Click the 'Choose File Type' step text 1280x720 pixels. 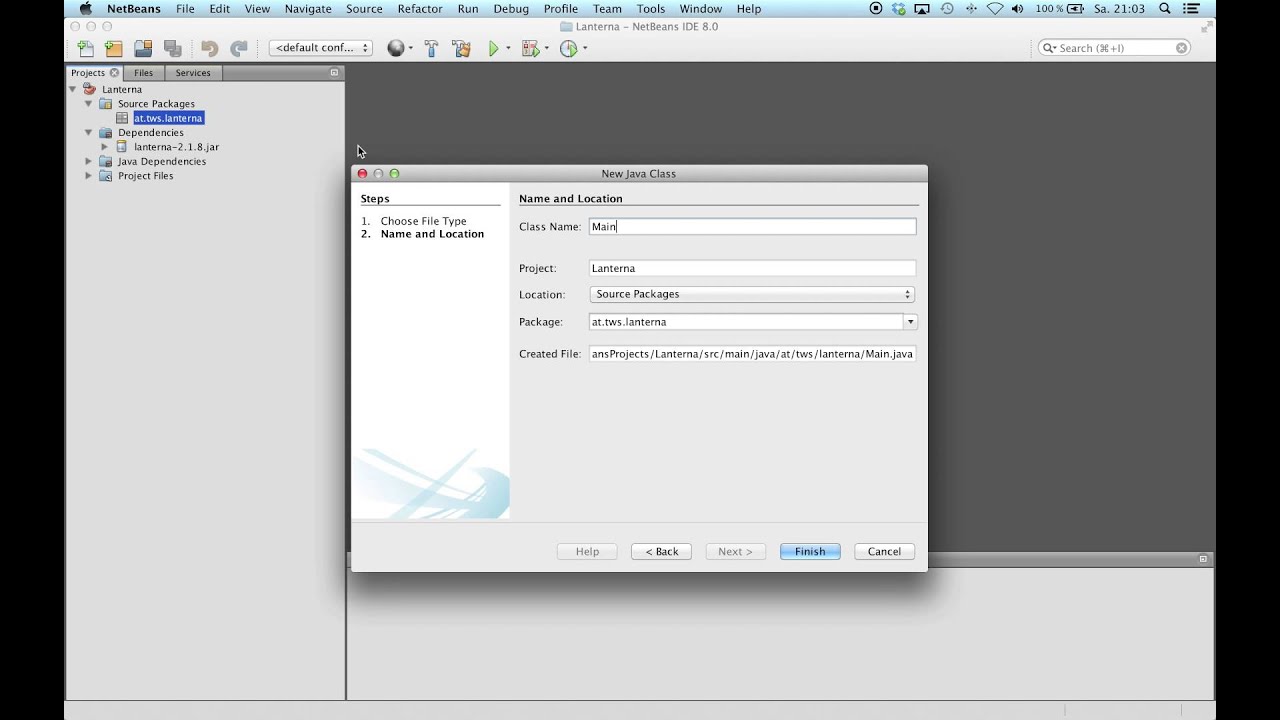[x=423, y=221]
